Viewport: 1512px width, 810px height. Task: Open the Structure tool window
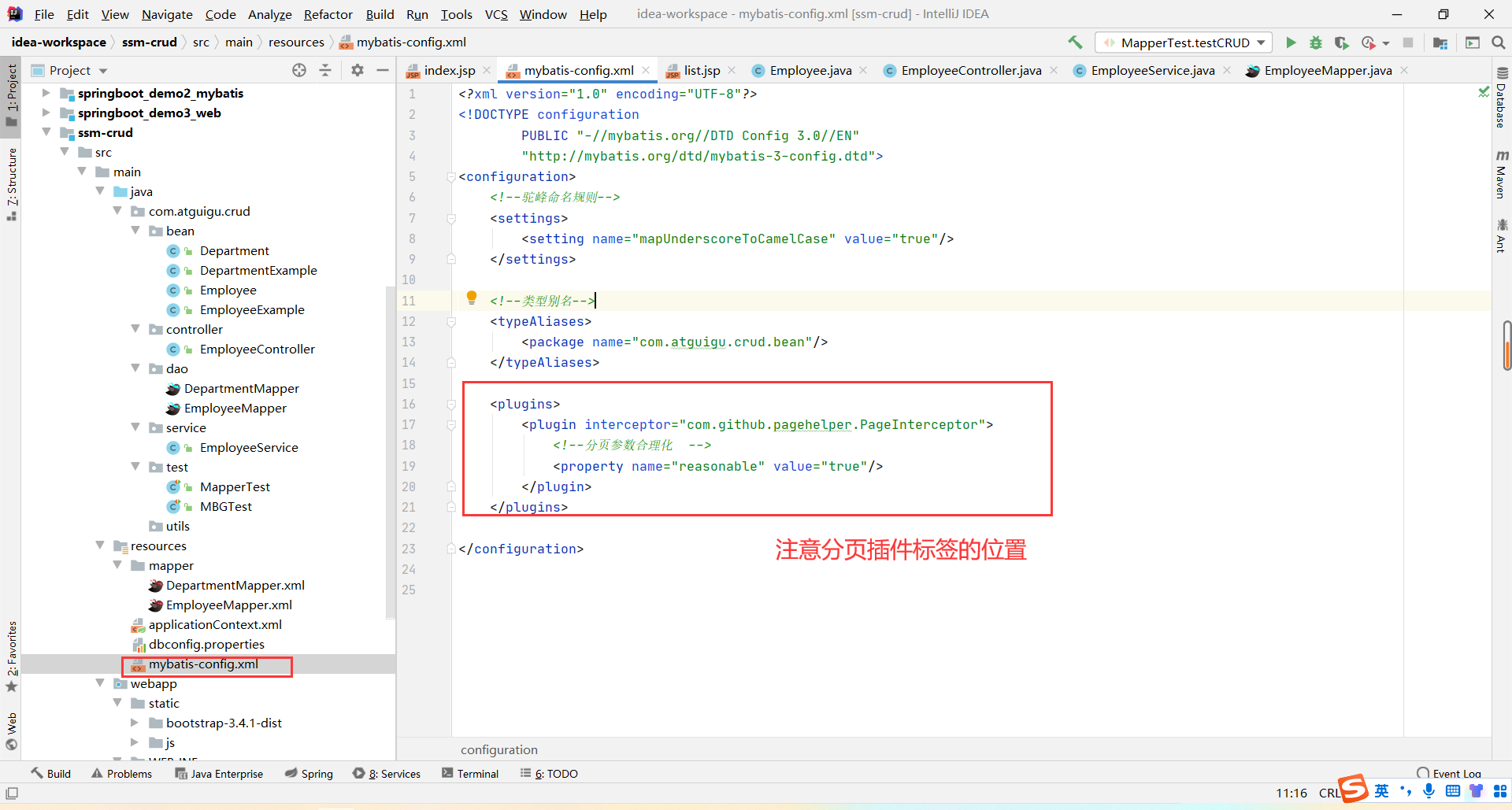tap(12, 183)
